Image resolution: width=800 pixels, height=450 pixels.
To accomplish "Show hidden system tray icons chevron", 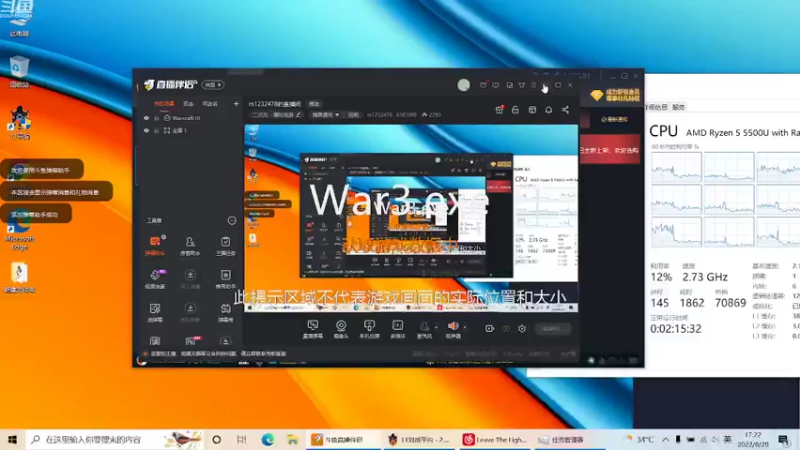I will (666, 439).
